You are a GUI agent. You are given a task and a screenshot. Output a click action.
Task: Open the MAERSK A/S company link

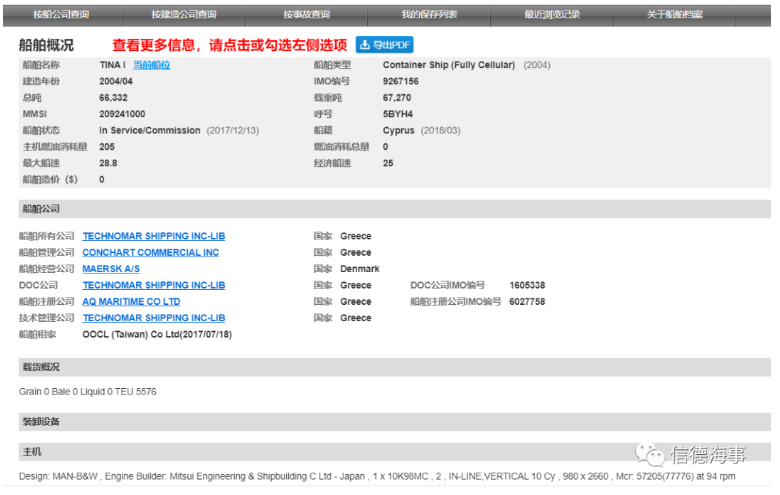pos(111,269)
